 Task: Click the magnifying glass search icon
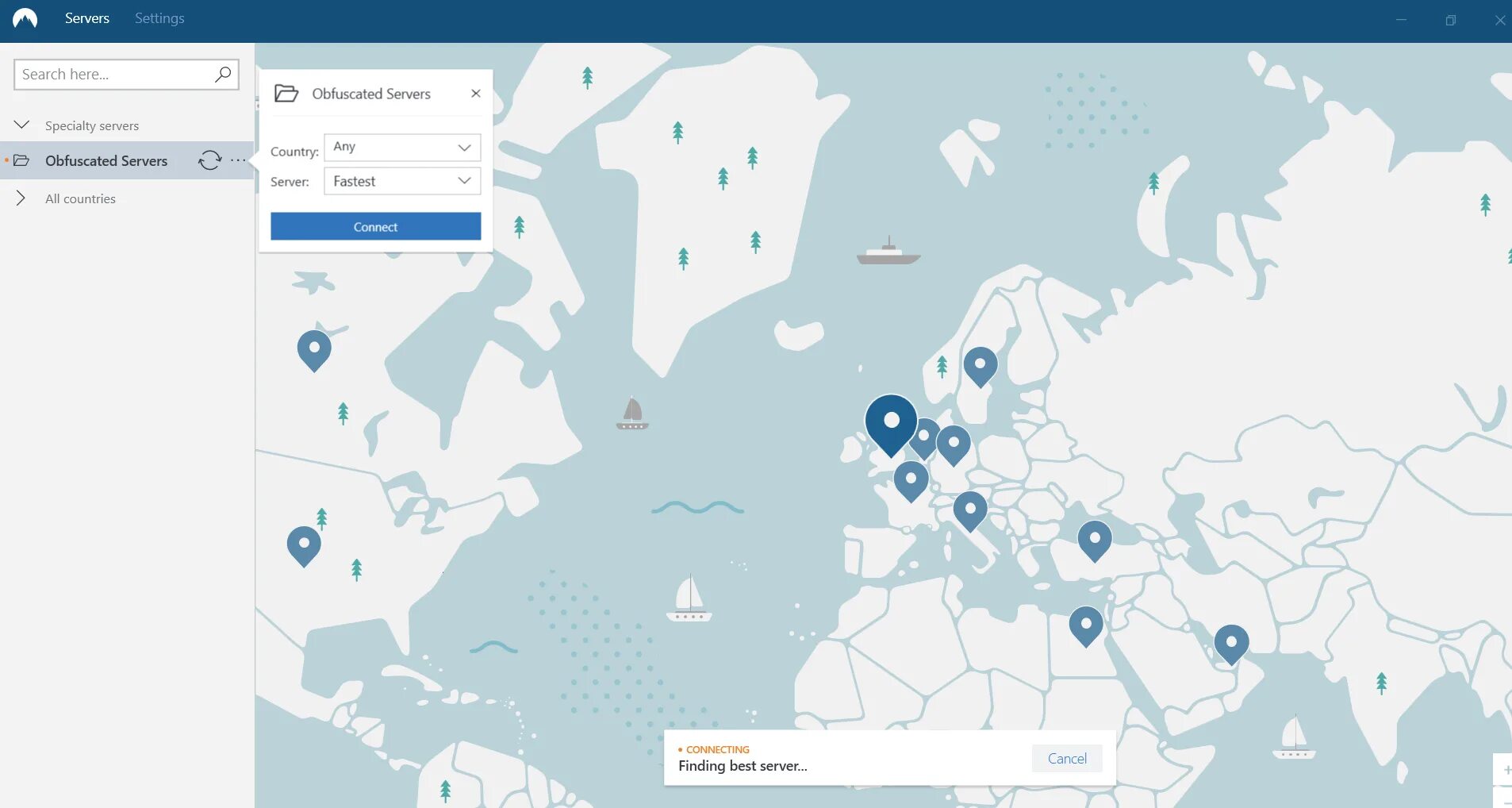coord(223,74)
